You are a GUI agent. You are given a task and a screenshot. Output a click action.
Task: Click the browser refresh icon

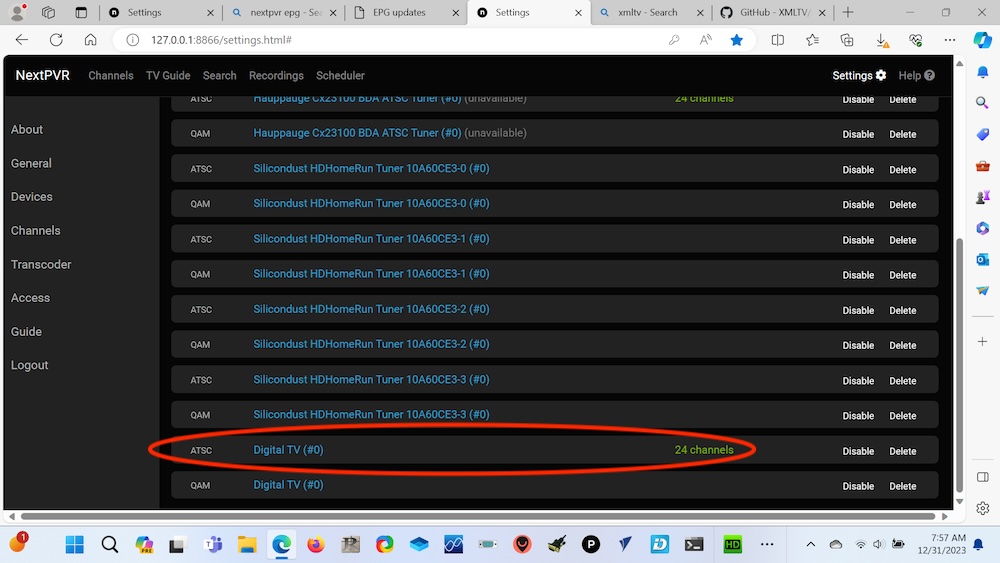56,40
